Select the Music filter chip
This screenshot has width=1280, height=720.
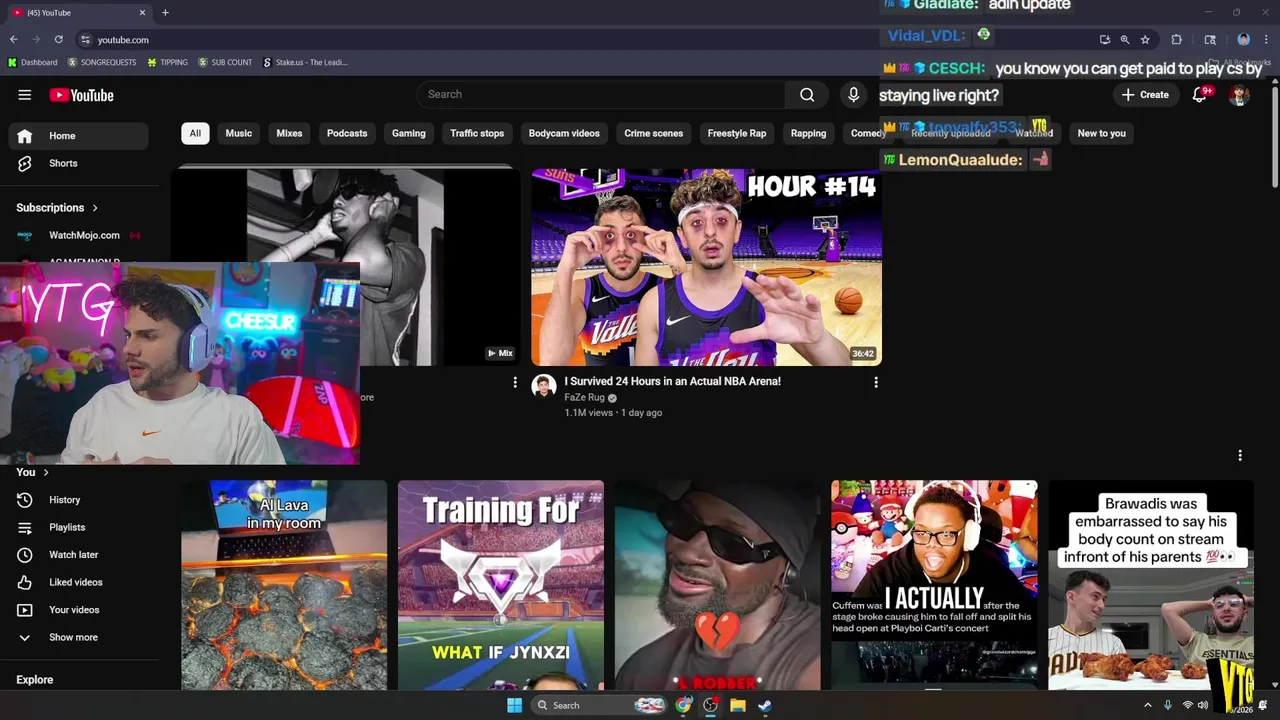[239, 133]
